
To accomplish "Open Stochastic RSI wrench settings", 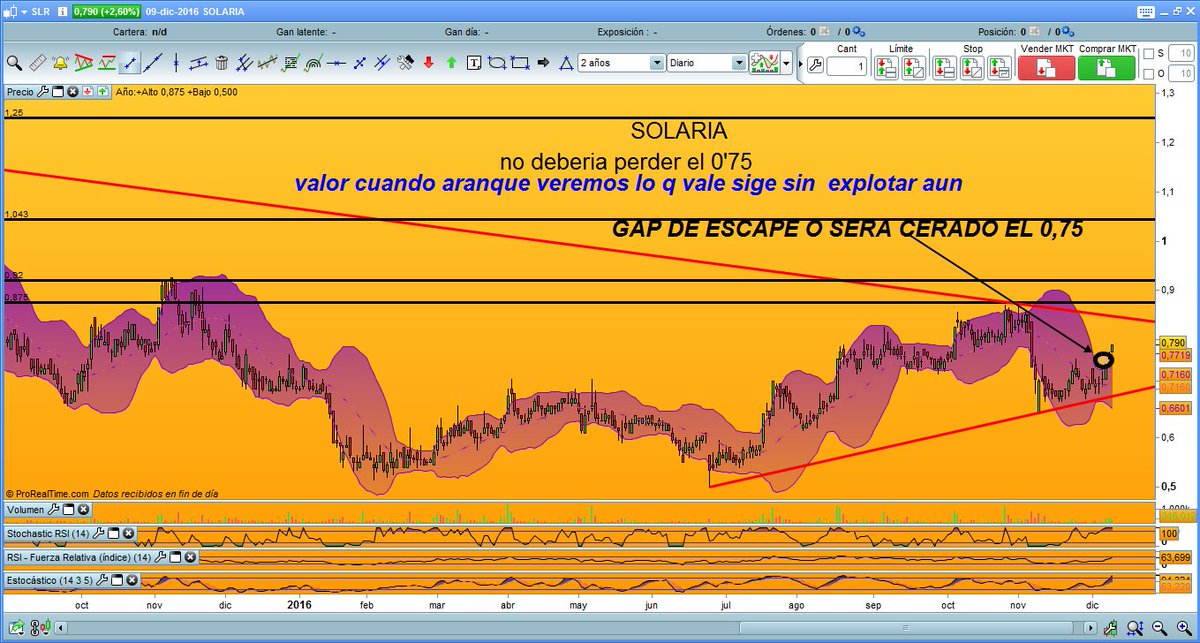I will click(x=98, y=533).
